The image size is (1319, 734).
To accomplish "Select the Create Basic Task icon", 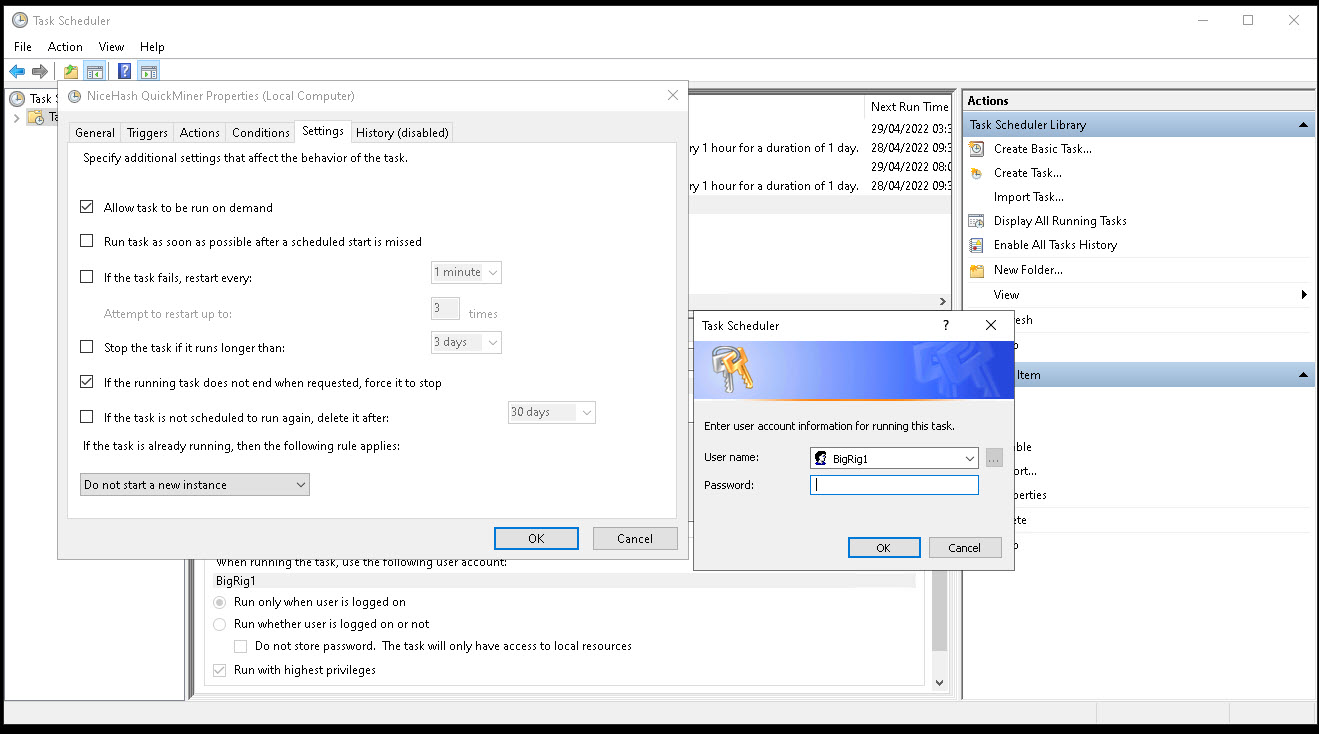I will pyautogui.click(x=975, y=148).
